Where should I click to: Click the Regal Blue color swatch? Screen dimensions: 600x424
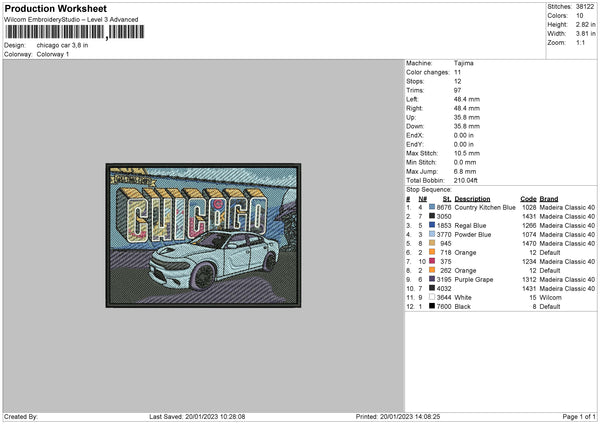point(432,225)
